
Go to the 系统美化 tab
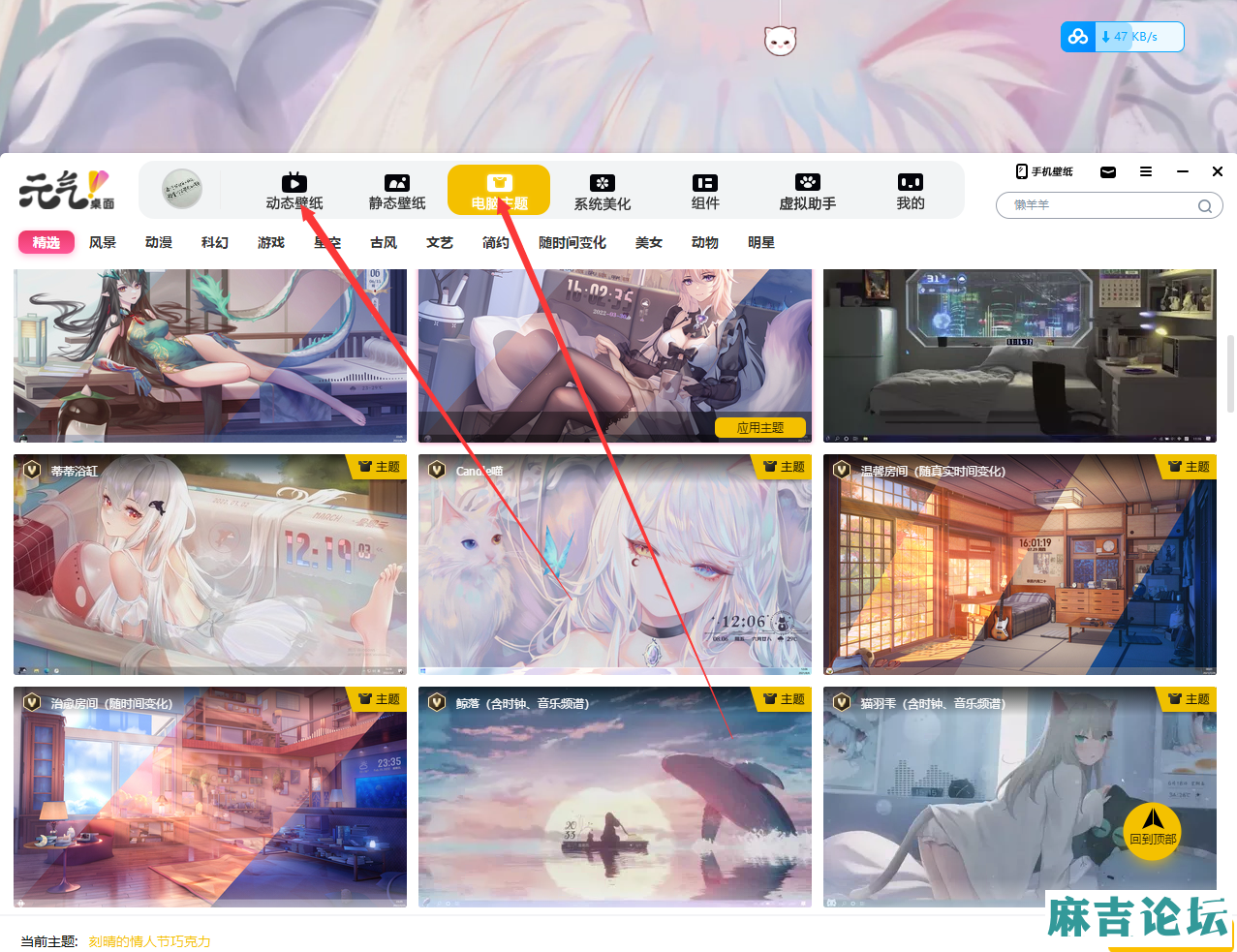(x=603, y=191)
